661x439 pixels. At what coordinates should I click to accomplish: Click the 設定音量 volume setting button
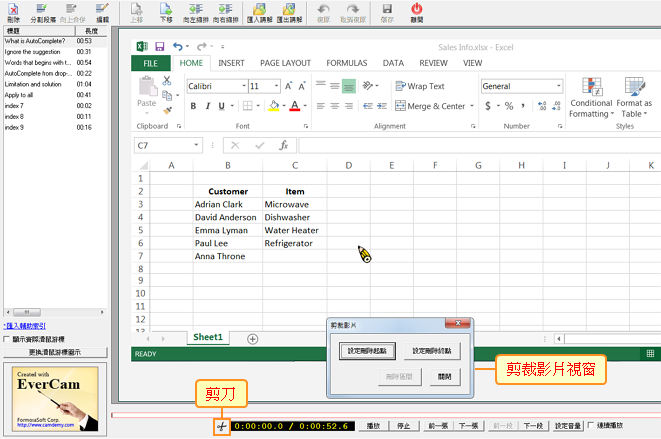click(x=567, y=425)
